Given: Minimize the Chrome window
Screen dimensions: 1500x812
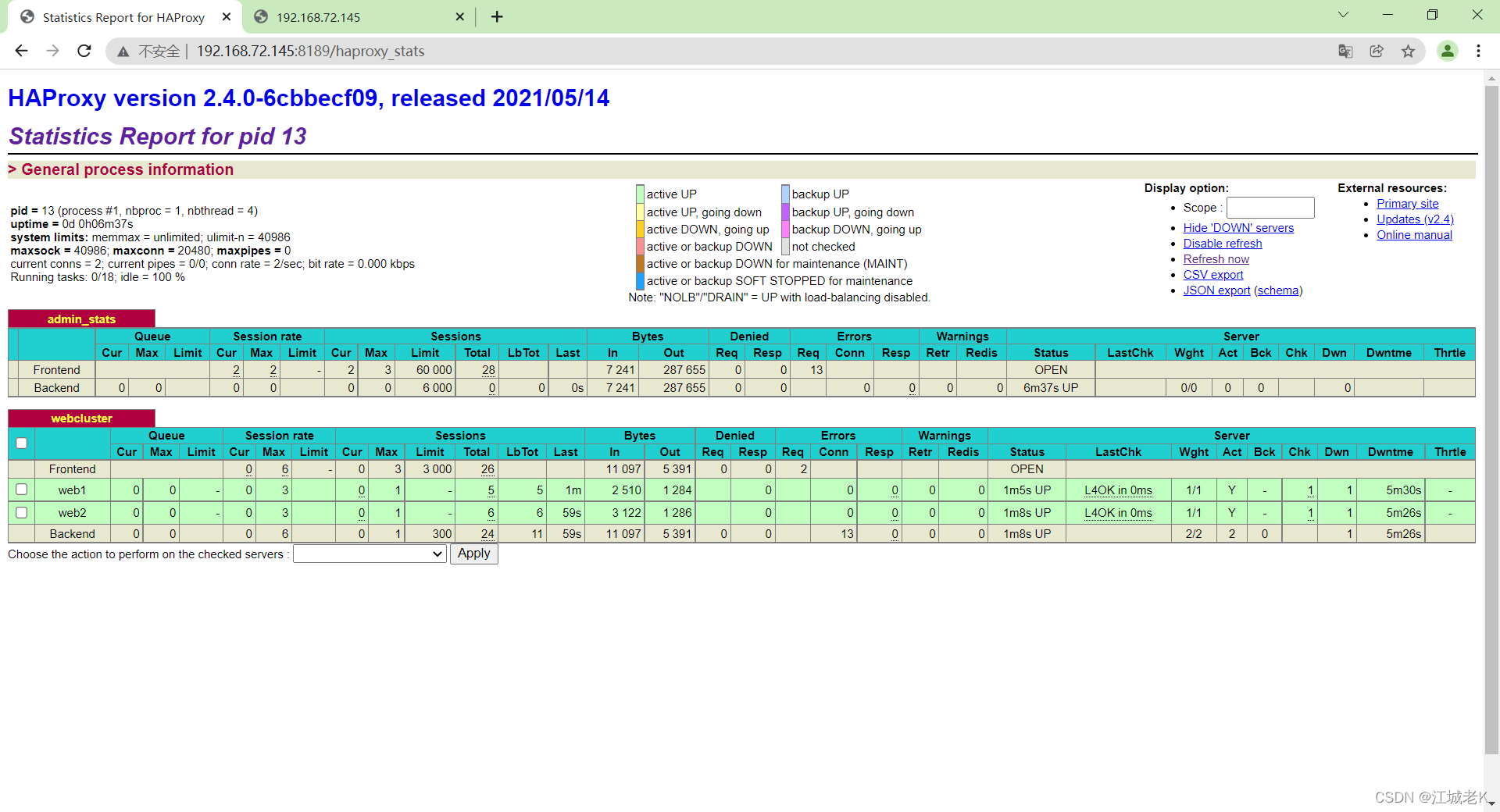Looking at the screenshot, I should coord(1387,15).
